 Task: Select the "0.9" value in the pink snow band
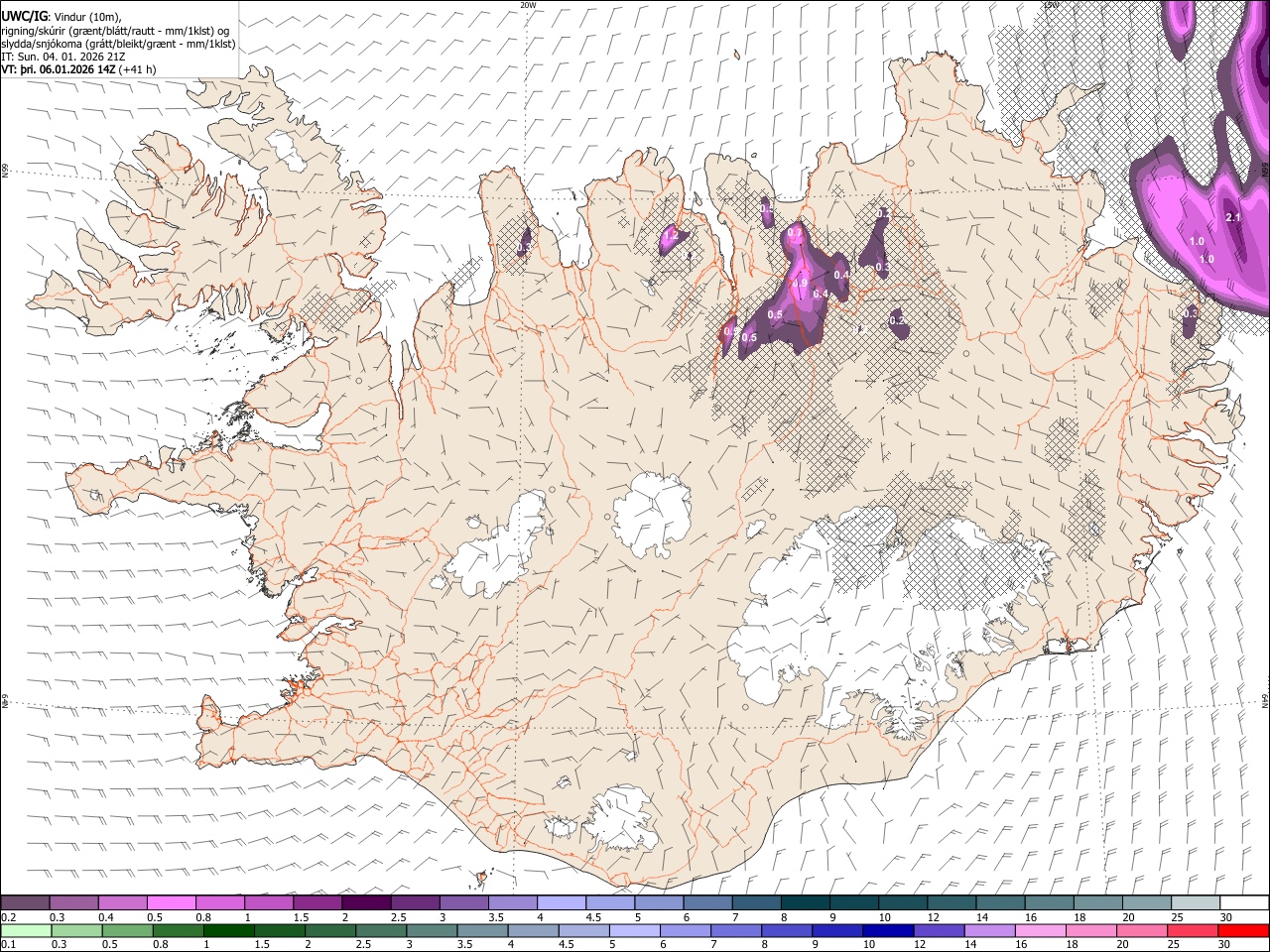click(800, 284)
